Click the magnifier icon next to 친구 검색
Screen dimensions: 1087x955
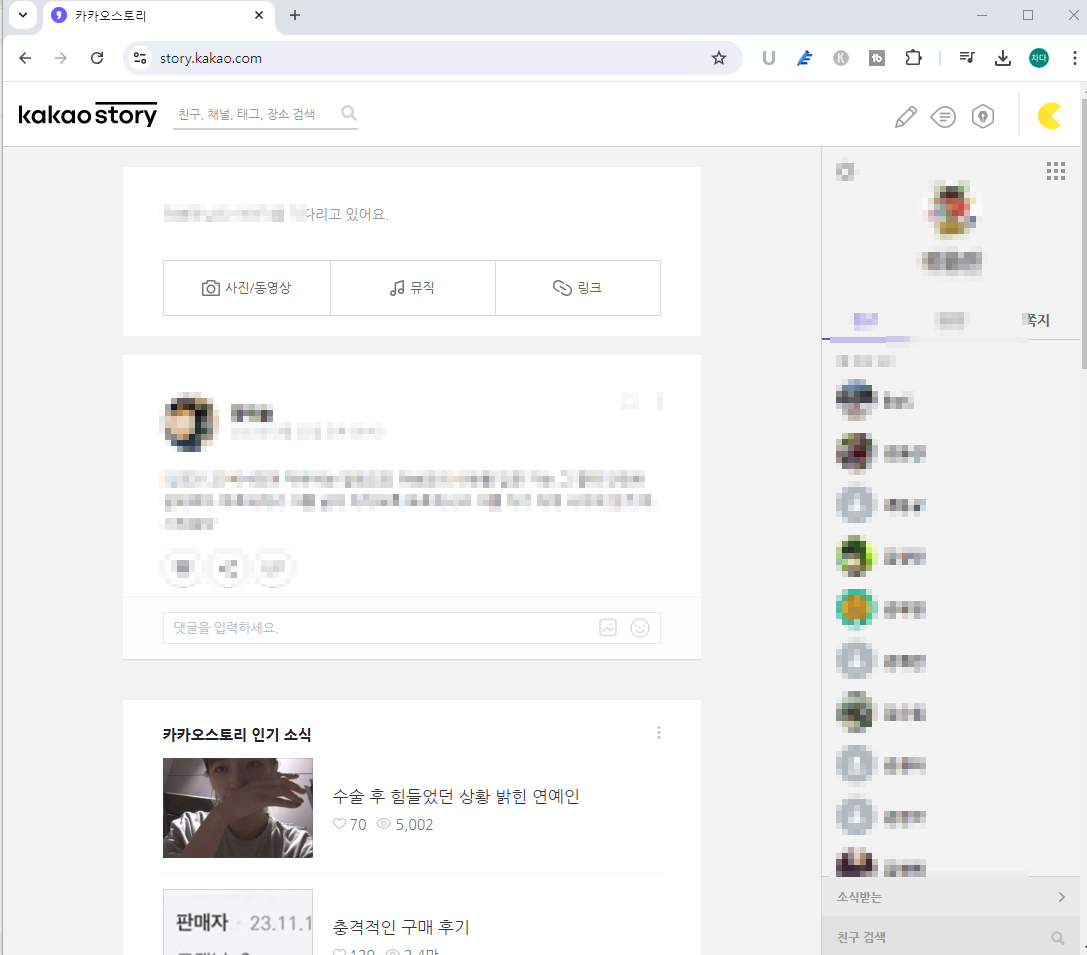pos(1057,937)
